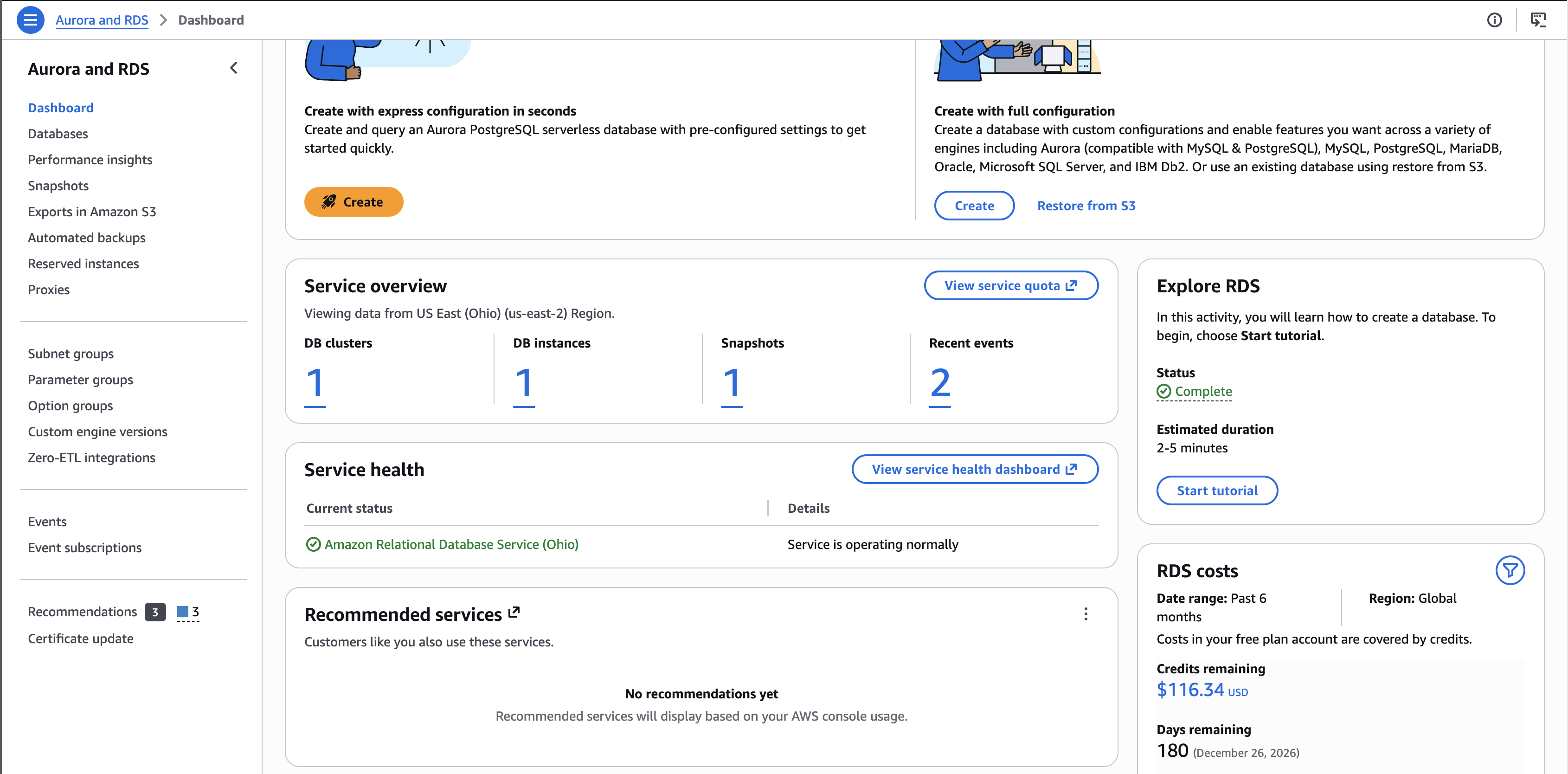This screenshot has width=1568, height=774.
Task: Open Zero-ETL integrations
Action: [x=91, y=458]
